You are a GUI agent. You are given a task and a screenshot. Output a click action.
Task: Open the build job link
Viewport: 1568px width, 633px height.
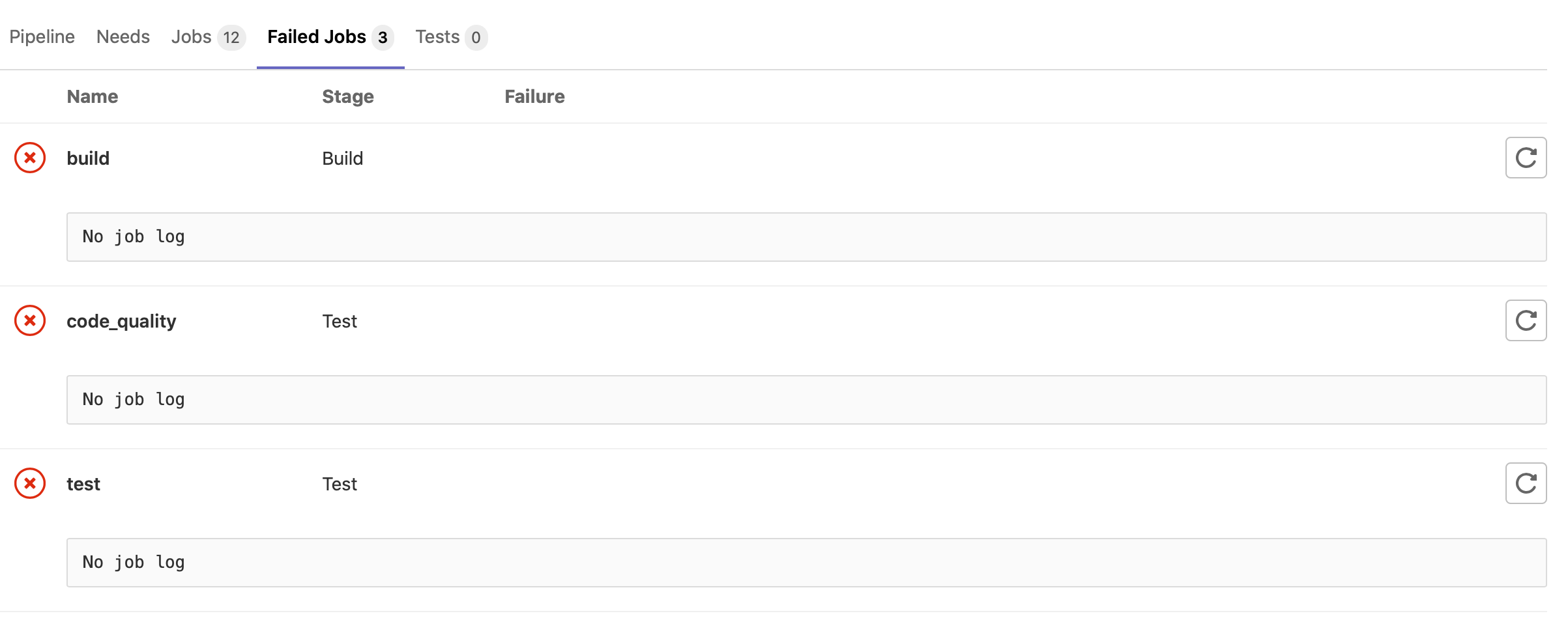click(88, 158)
